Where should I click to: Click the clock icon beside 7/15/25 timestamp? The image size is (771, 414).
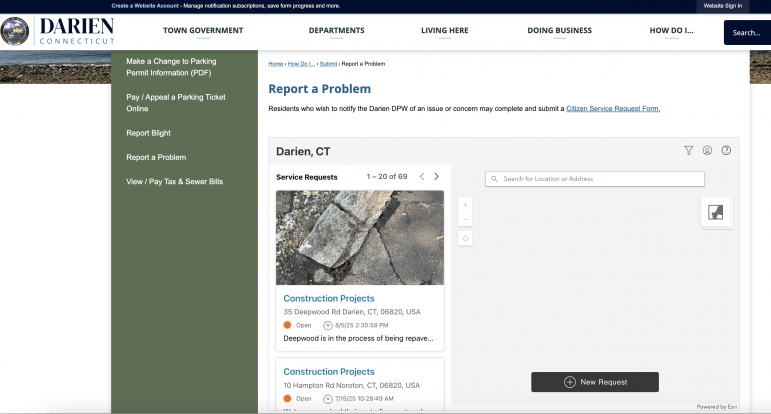click(x=327, y=399)
